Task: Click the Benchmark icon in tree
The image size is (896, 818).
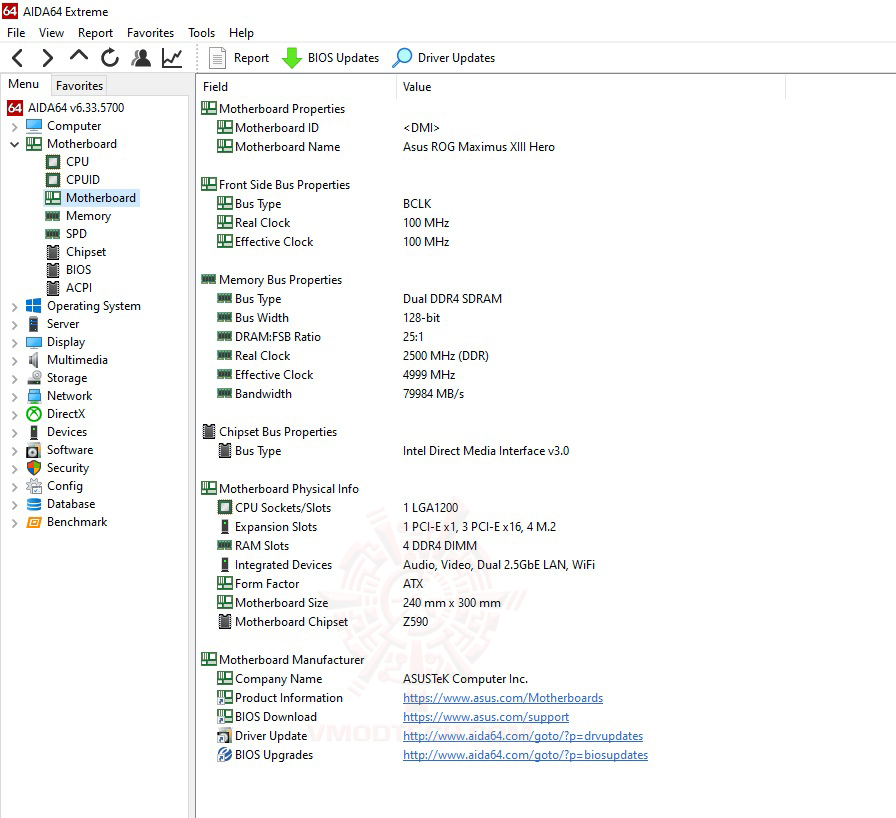Action: pyautogui.click(x=34, y=522)
